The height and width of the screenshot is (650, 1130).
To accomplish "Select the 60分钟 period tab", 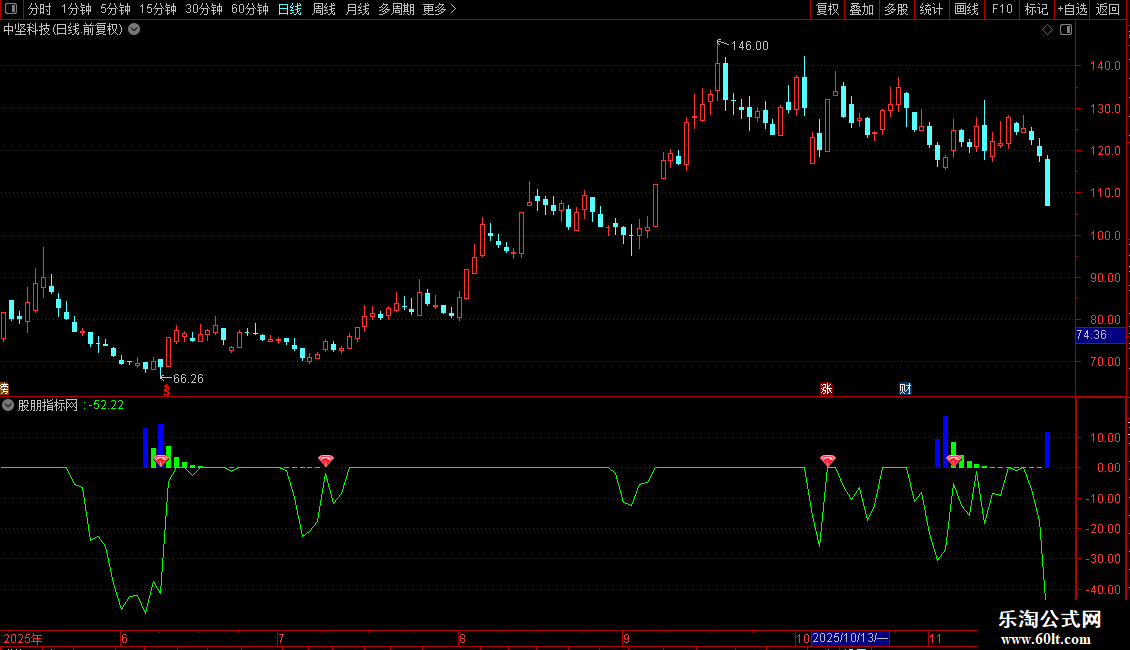I will (x=249, y=9).
